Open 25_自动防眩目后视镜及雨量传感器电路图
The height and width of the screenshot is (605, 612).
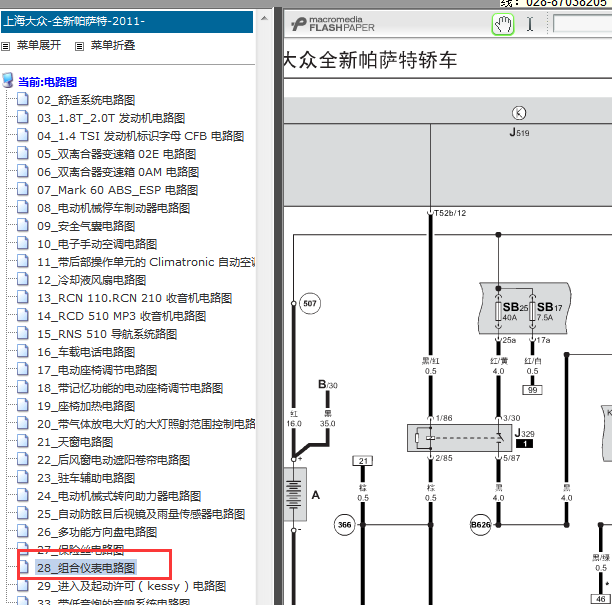pyautogui.click(x=141, y=514)
